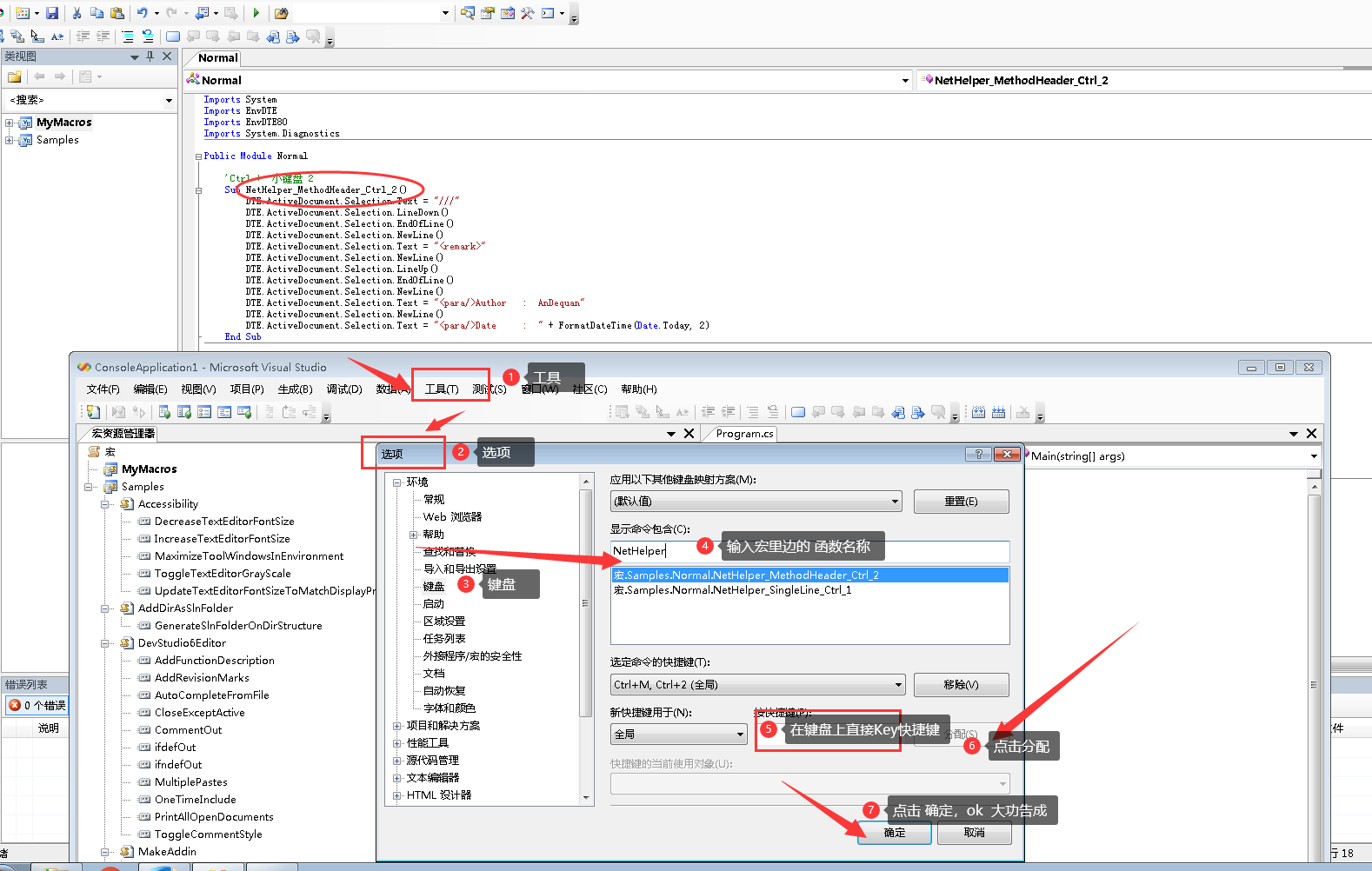Click the new folder icon in class view
Image resolution: width=1372 pixels, height=871 pixels.
coord(15,76)
